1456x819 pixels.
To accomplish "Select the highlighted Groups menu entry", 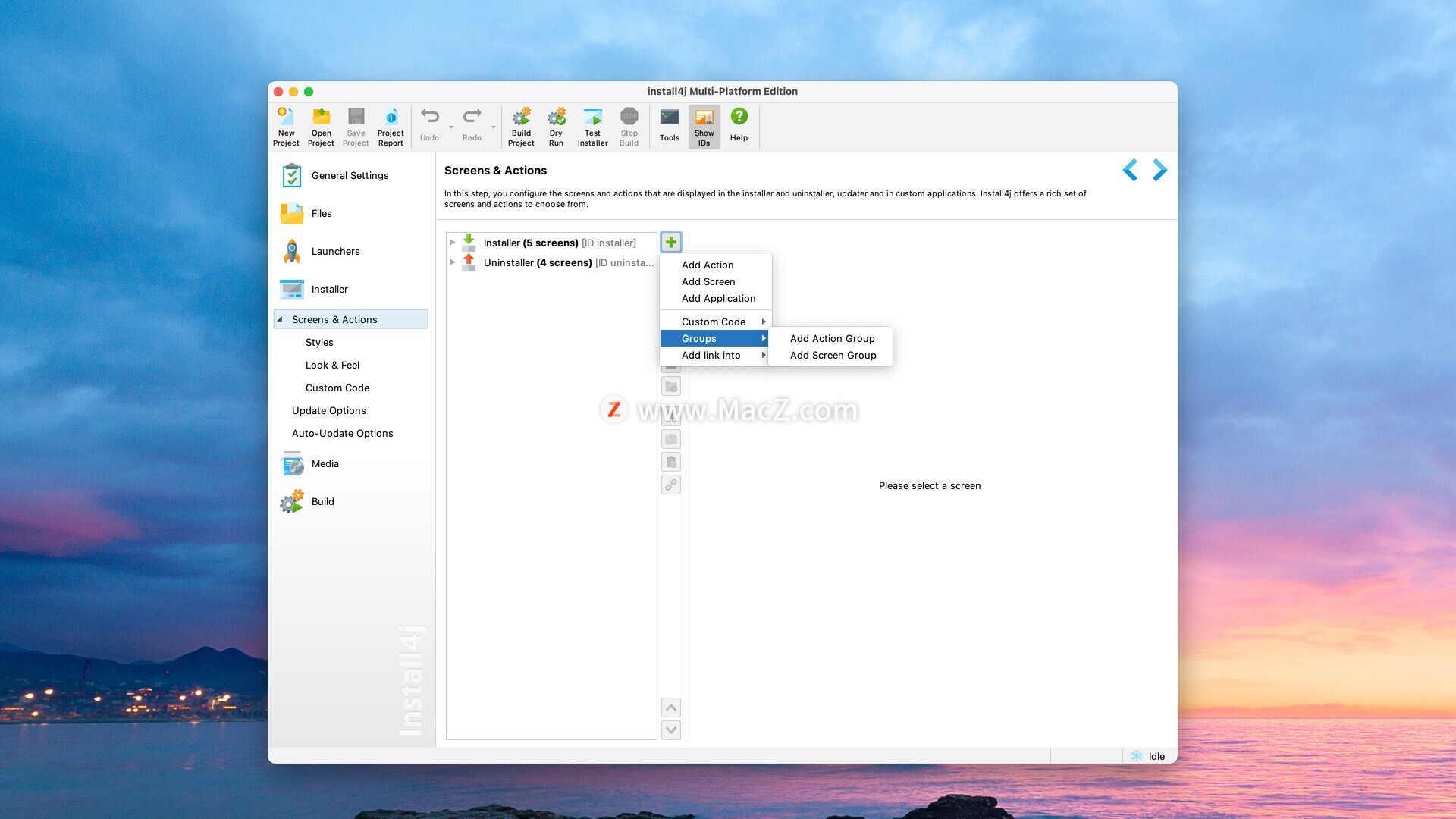I will [x=715, y=338].
